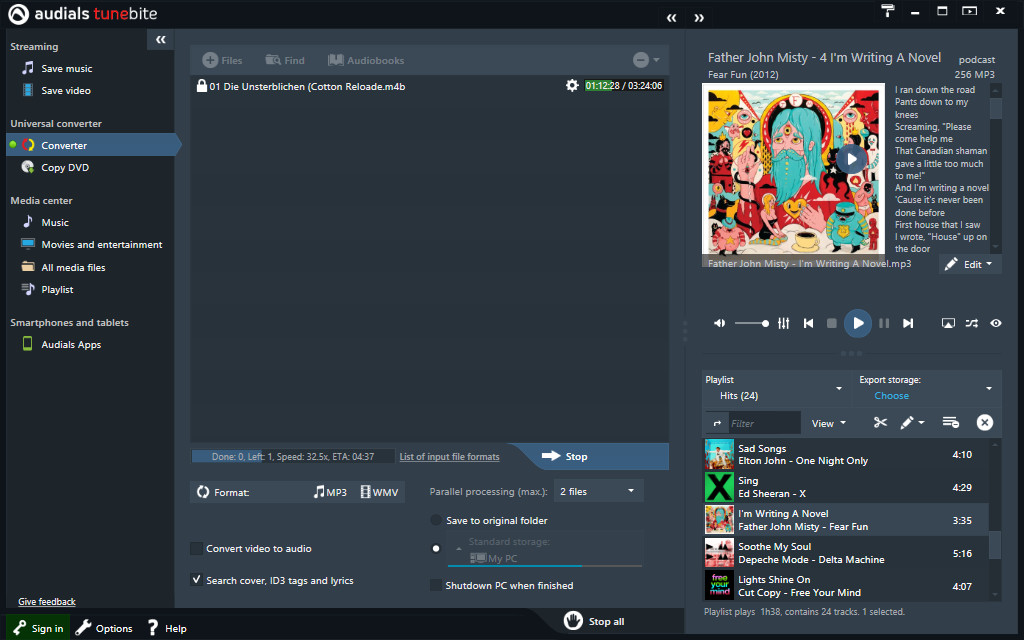Image resolution: width=1024 pixels, height=640 pixels.
Task: Click Give feedback link
Action: coord(47,601)
